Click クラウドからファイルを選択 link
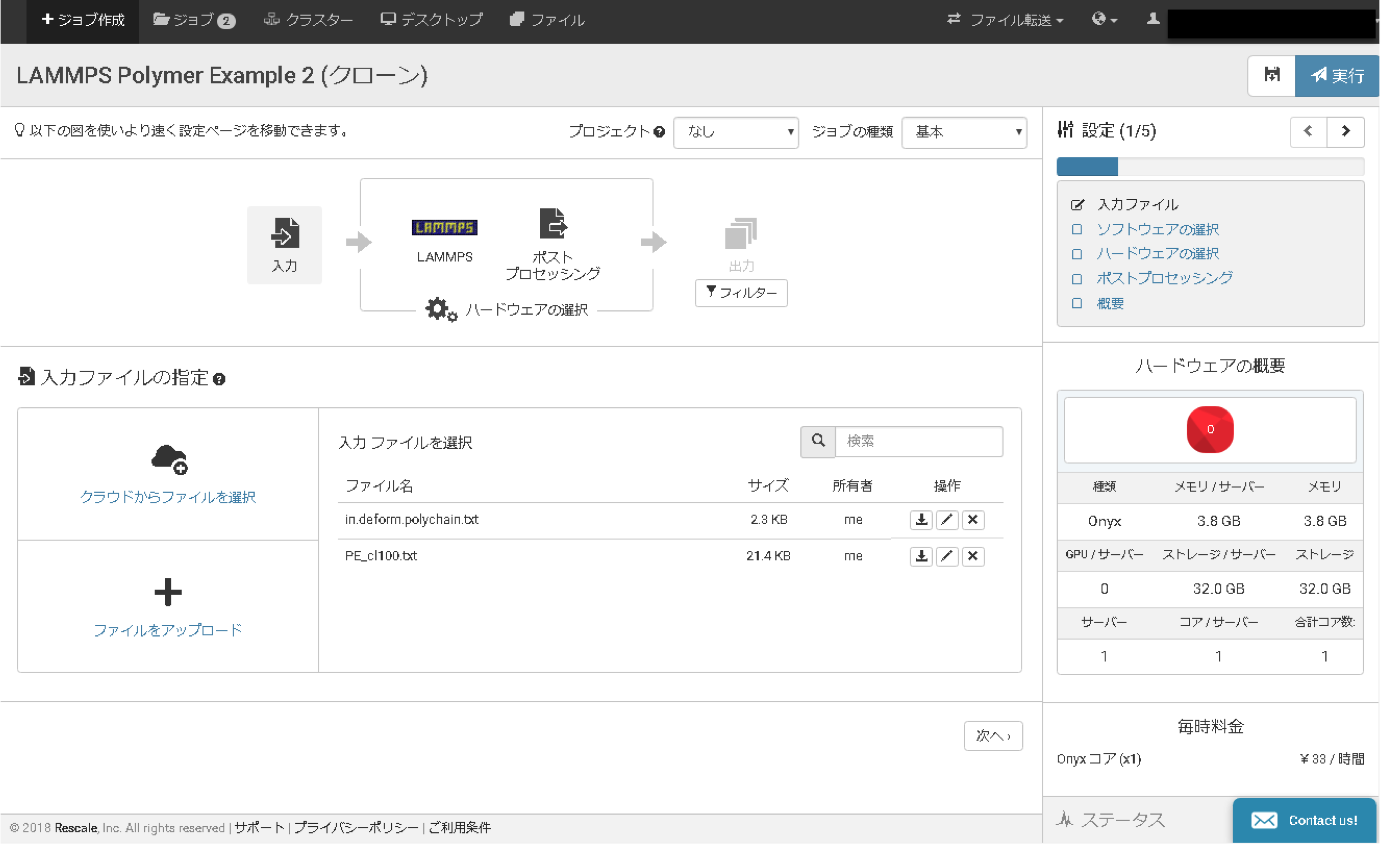The image size is (1383, 844). point(168,497)
